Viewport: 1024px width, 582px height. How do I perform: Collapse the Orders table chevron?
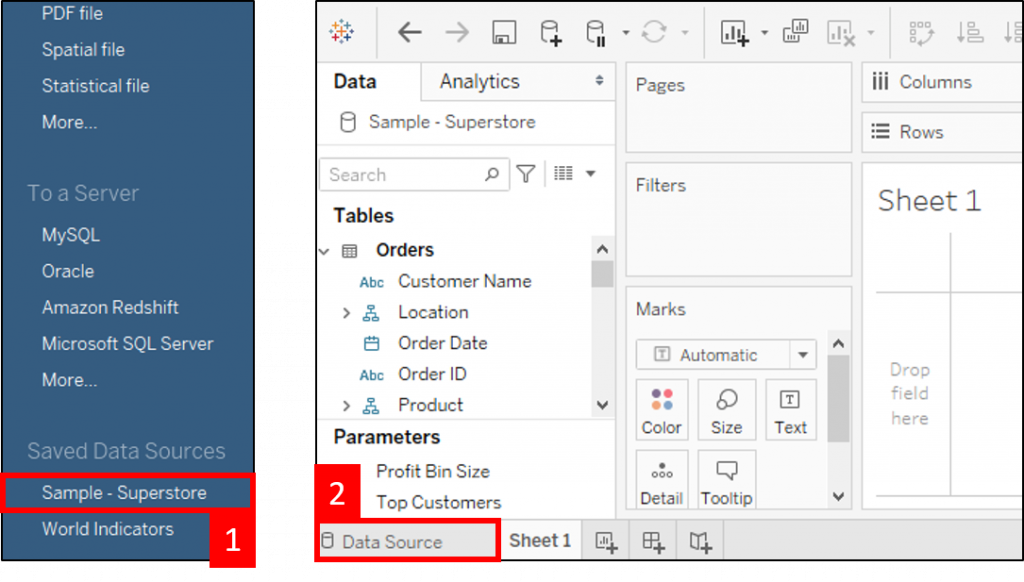click(x=325, y=251)
